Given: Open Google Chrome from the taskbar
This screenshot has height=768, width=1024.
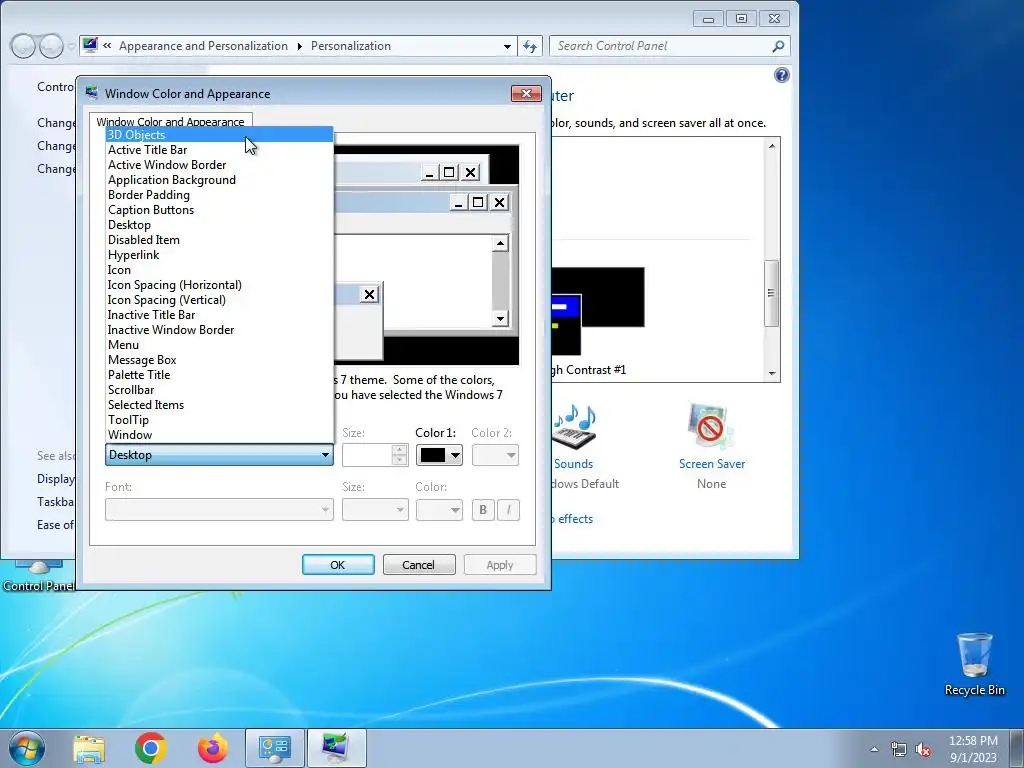Looking at the screenshot, I should (x=151, y=748).
